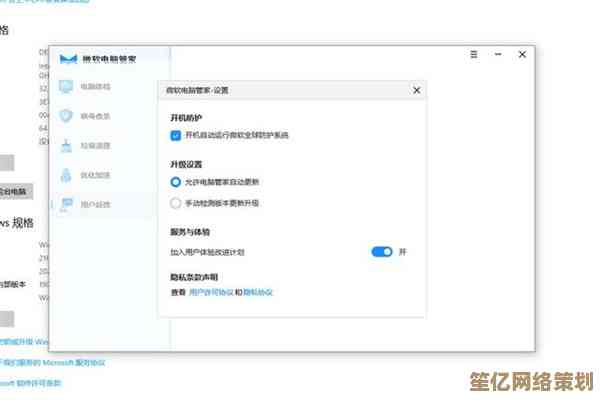The width and height of the screenshot is (600, 400).
Task: Turn off 加入用户体验改进计划 switch
Action: click(382, 252)
